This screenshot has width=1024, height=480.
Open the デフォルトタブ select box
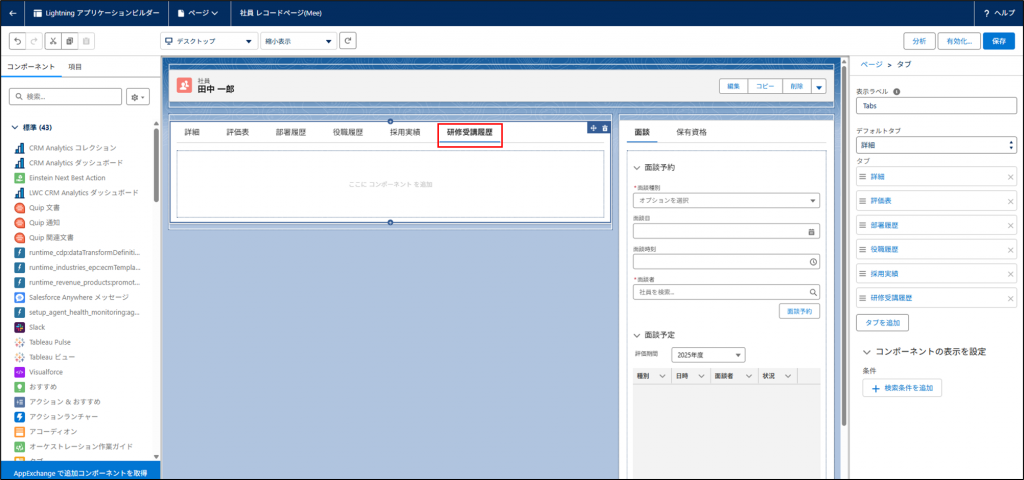pos(936,145)
